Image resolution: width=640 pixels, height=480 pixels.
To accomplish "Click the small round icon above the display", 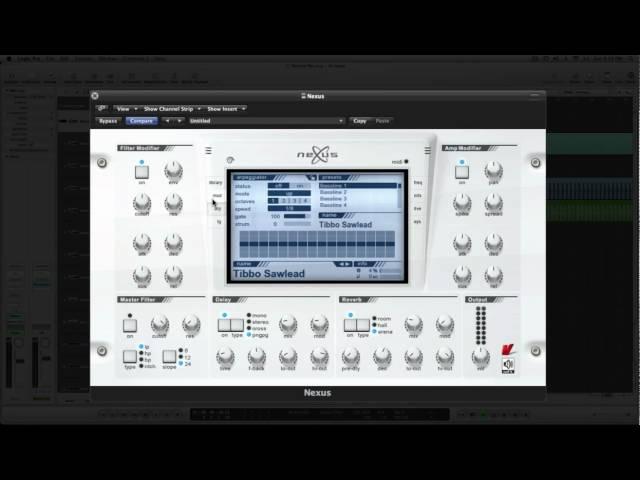I will pos(230,160).
